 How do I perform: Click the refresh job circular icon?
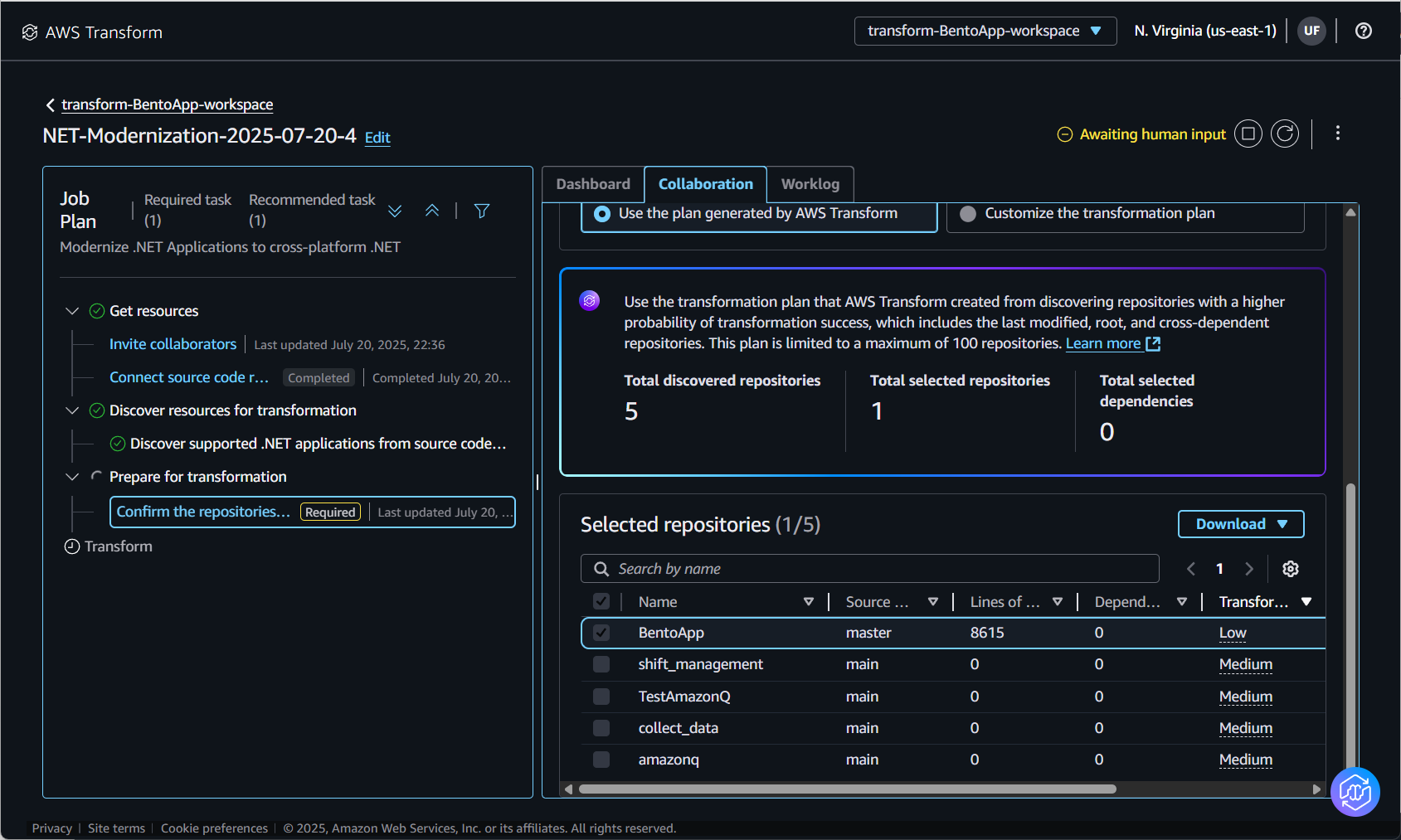tap(1285, 134)
